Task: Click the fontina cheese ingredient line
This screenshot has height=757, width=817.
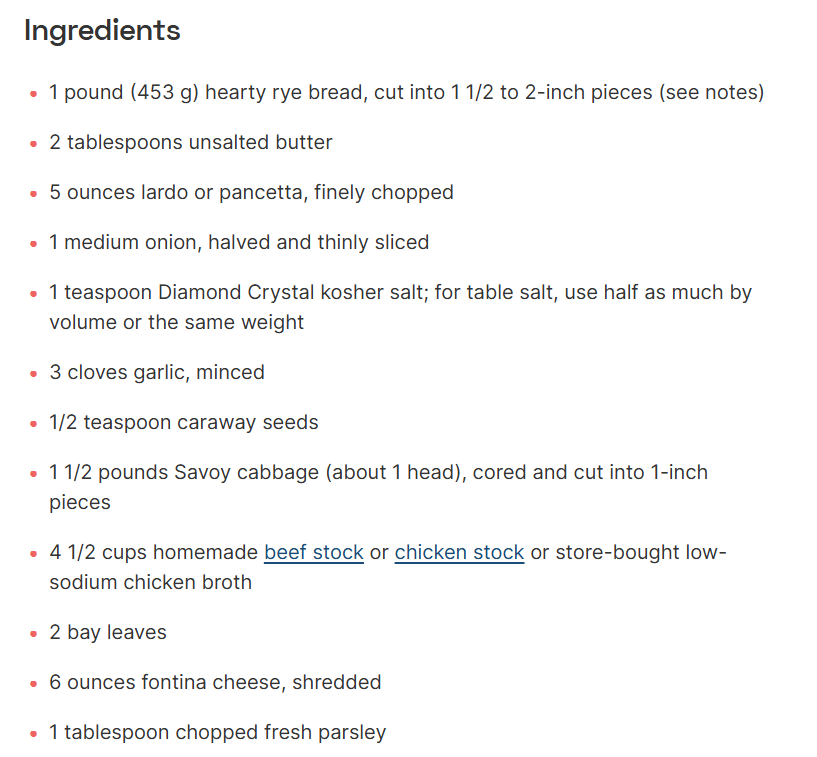Action: point(215,682)
